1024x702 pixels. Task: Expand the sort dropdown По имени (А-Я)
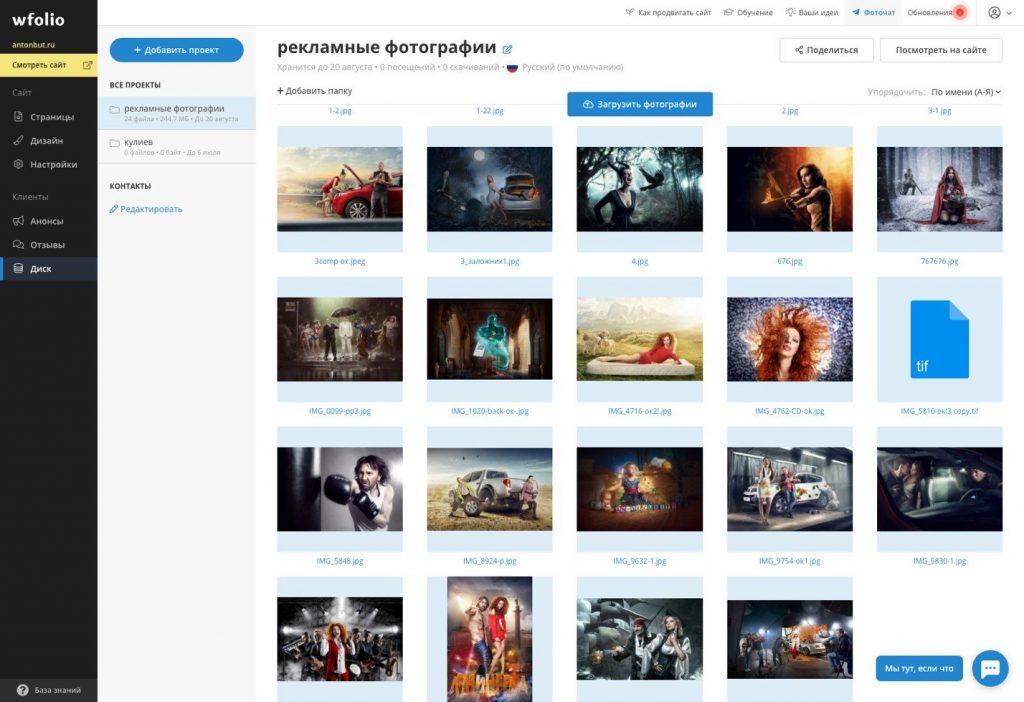click(966, 92)
